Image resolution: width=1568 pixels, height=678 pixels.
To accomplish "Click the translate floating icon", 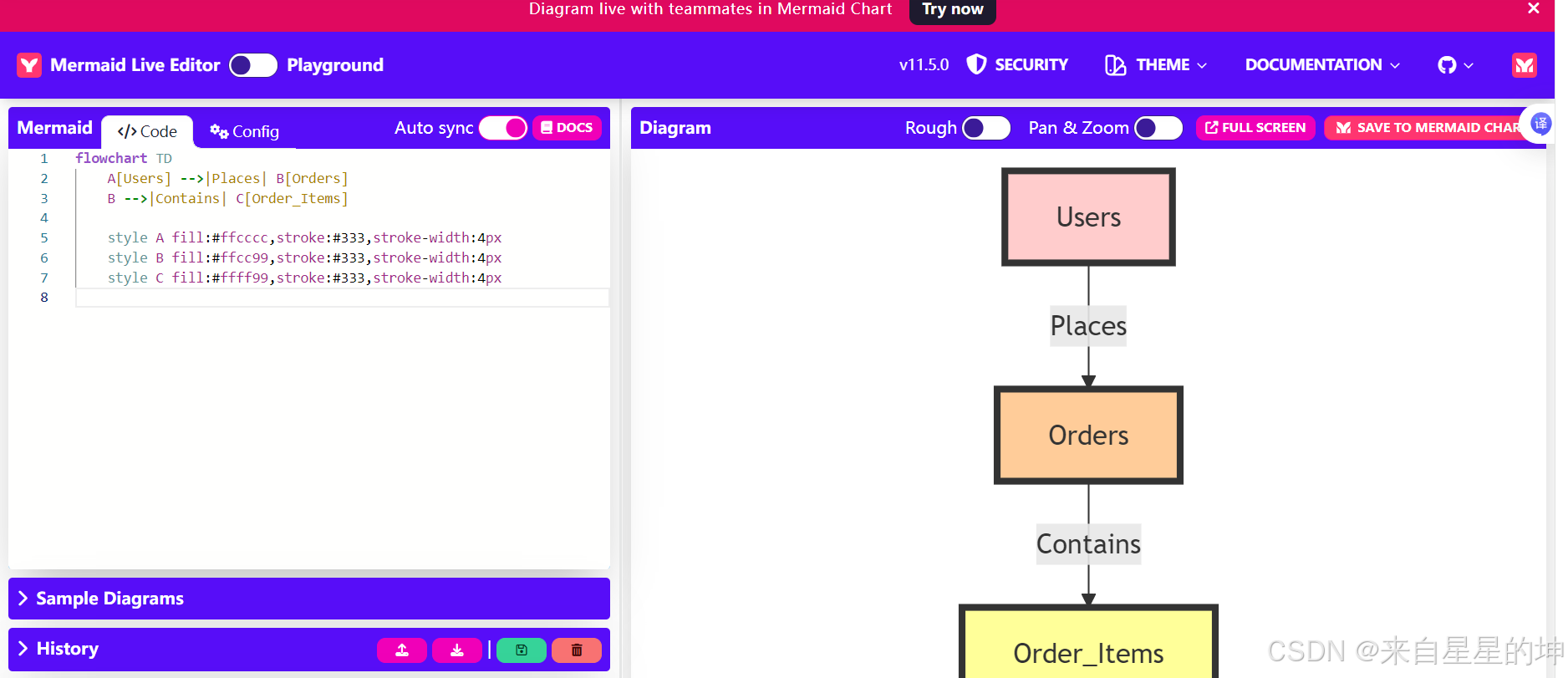I will (x=1540, y=125).
